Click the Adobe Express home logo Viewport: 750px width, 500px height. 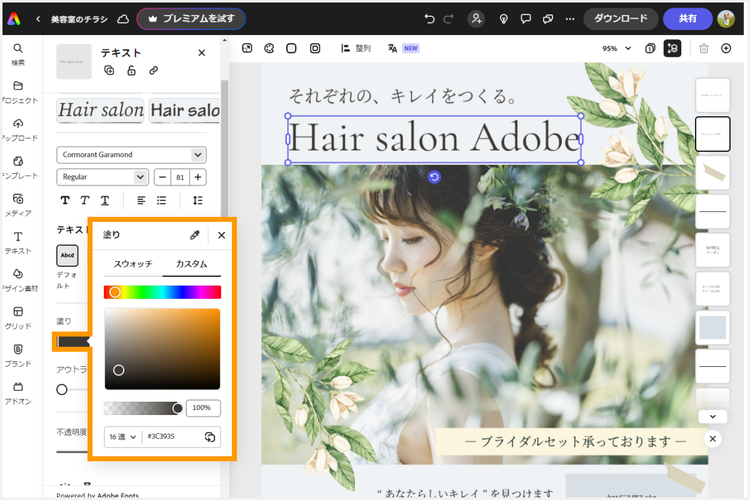coord(14,19)
